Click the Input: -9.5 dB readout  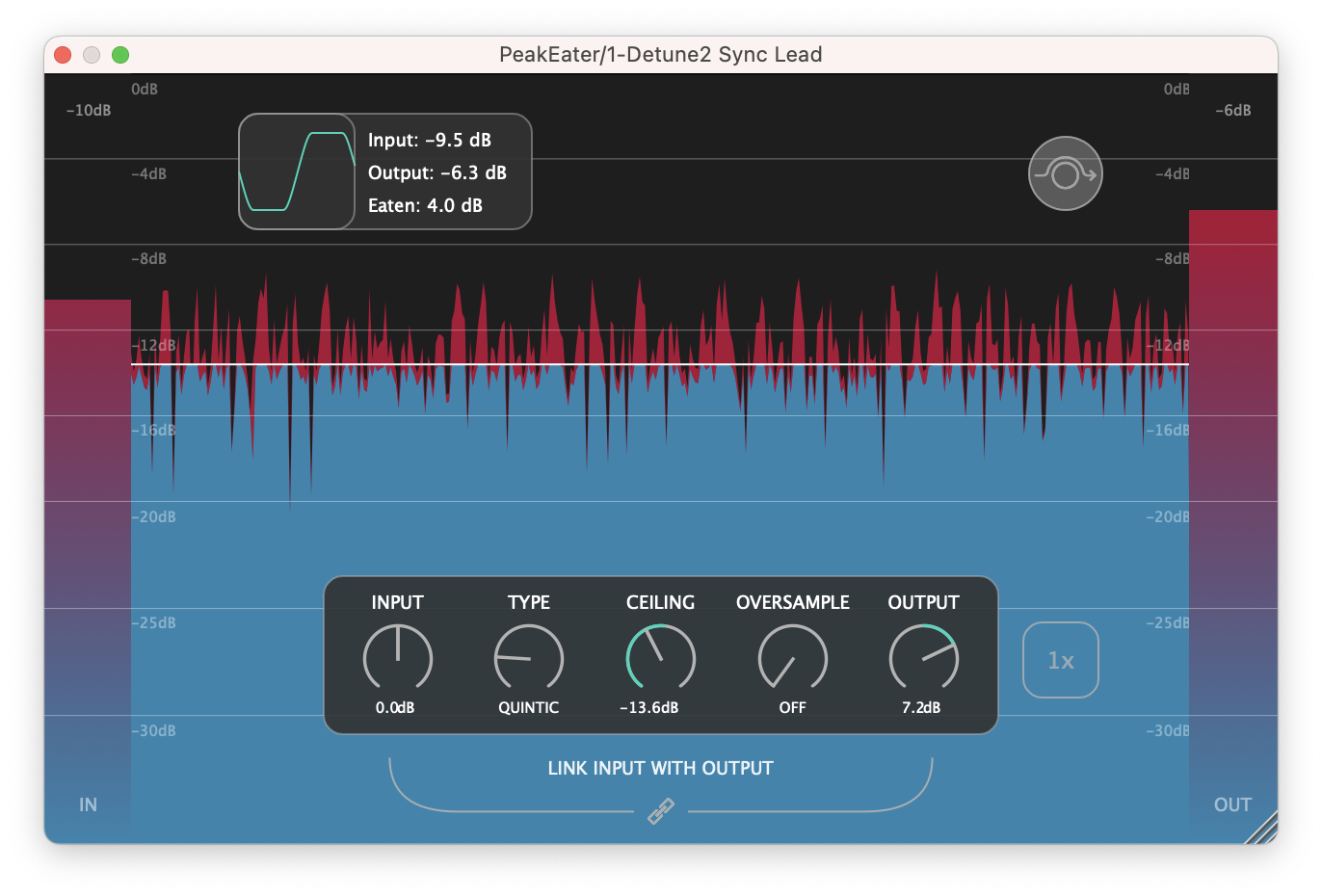pos(430,140)
